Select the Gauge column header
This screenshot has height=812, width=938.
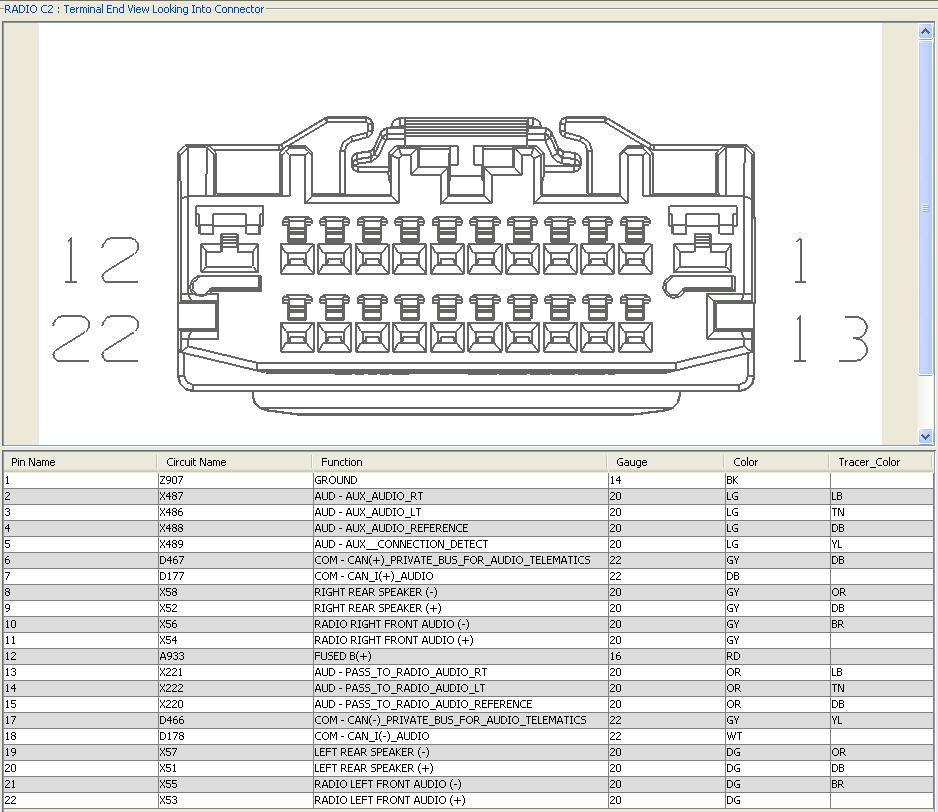pyautogui.click(x=666, y=462)
